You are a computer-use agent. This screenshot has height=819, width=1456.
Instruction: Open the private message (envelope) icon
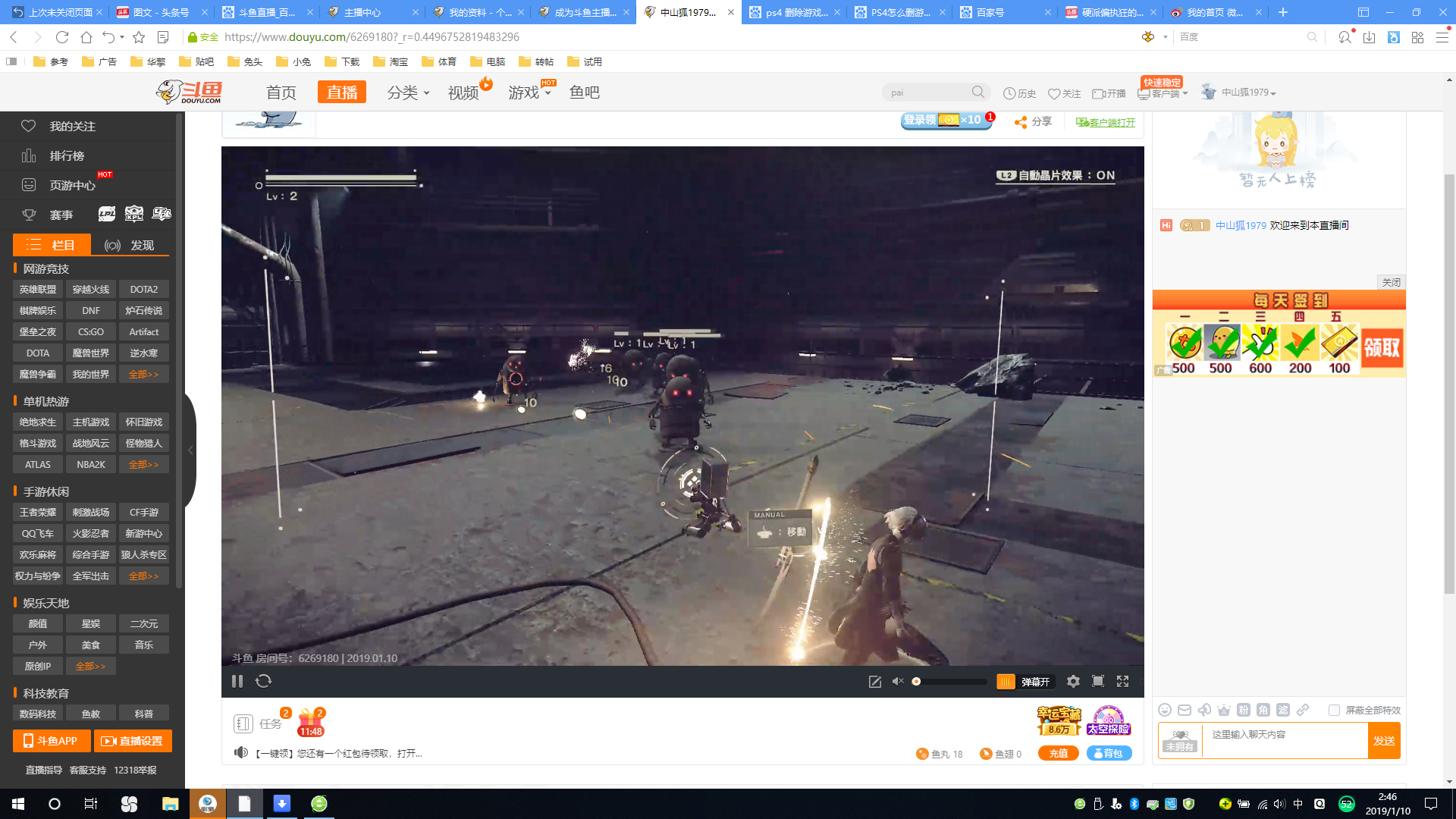[x=1183, y=710]
